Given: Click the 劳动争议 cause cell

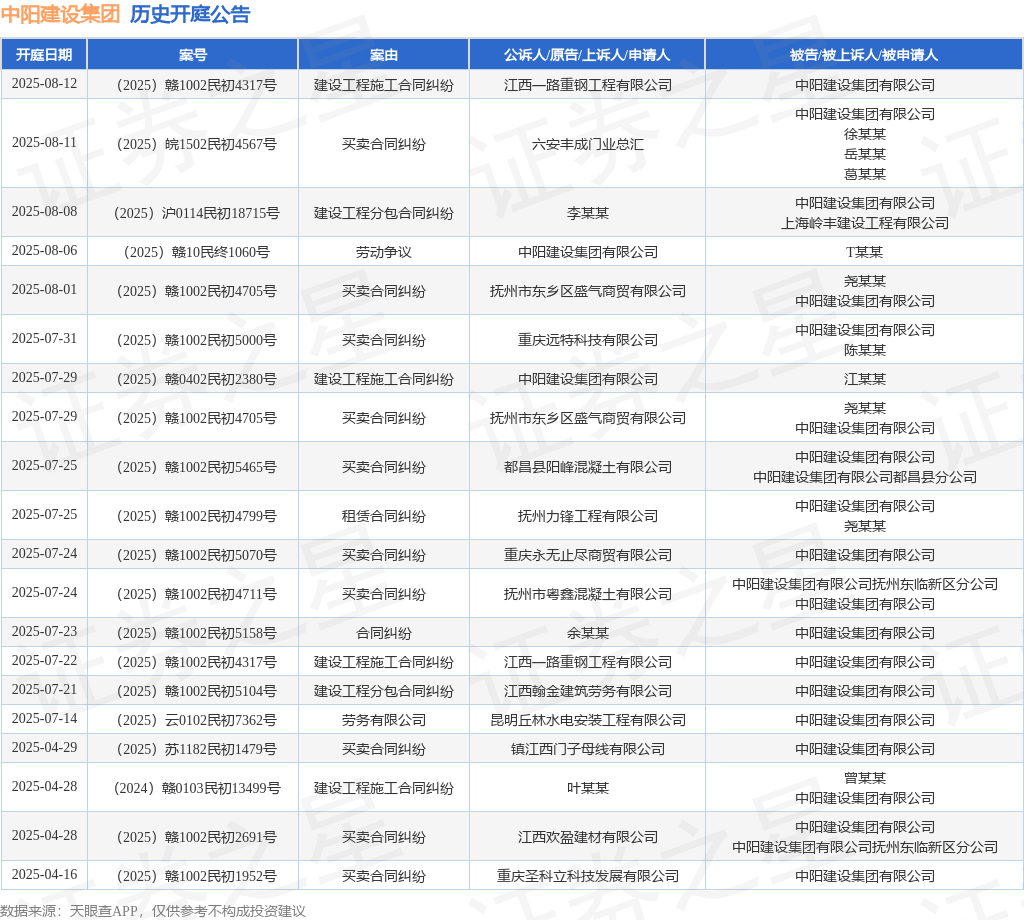Looking at the screenshot, I should coord(384,252).
